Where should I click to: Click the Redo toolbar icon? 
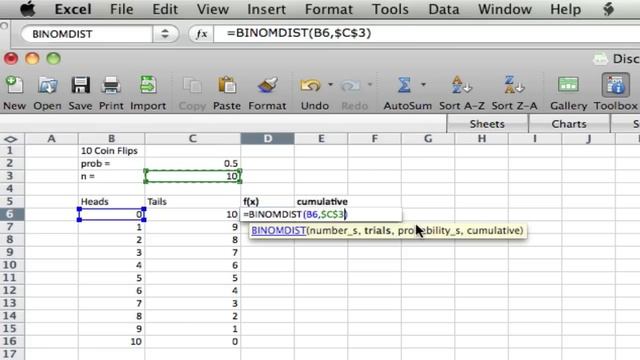351,85
